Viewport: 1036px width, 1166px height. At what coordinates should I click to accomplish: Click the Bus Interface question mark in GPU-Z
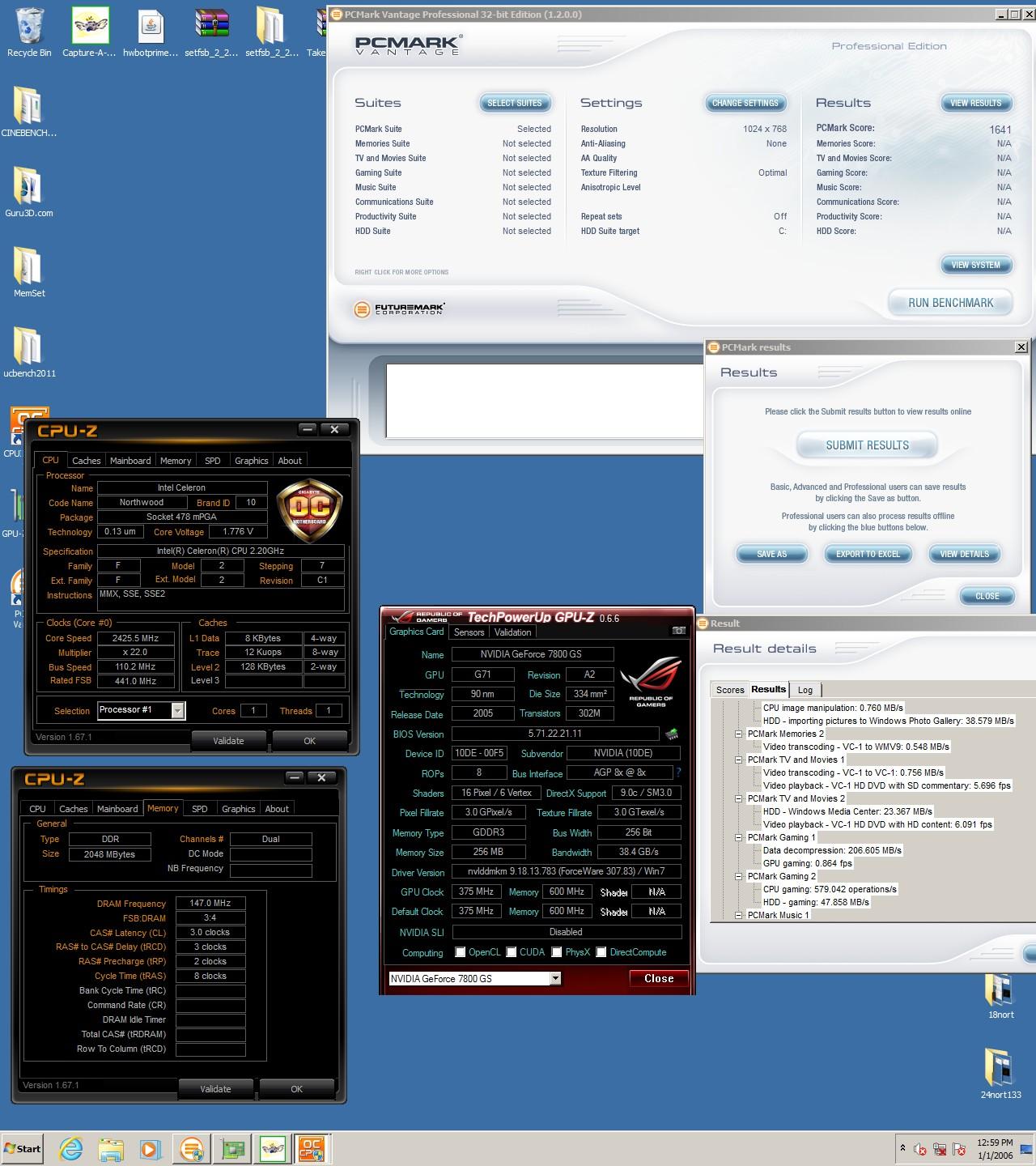click(678, 772)
